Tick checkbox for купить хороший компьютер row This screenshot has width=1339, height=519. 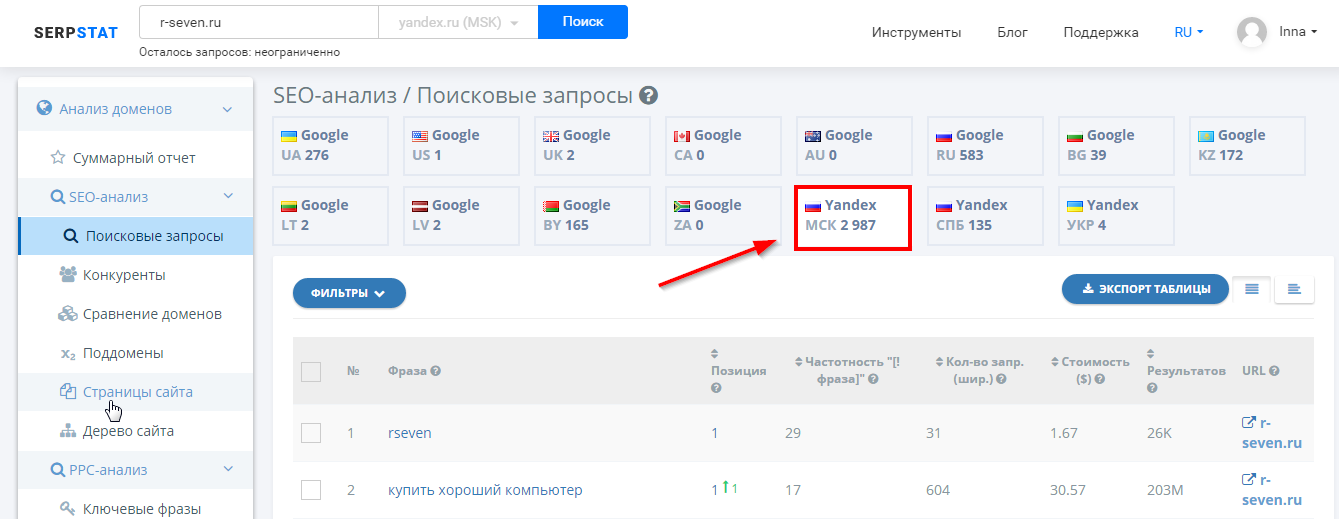(311, 490)
